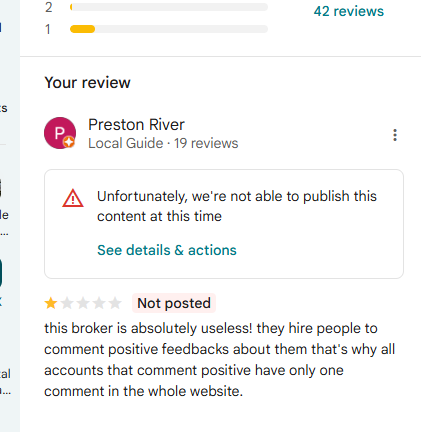This screenshot has width=421, height=432.
Task: Open See details & actions link
Action: point(167,250)
